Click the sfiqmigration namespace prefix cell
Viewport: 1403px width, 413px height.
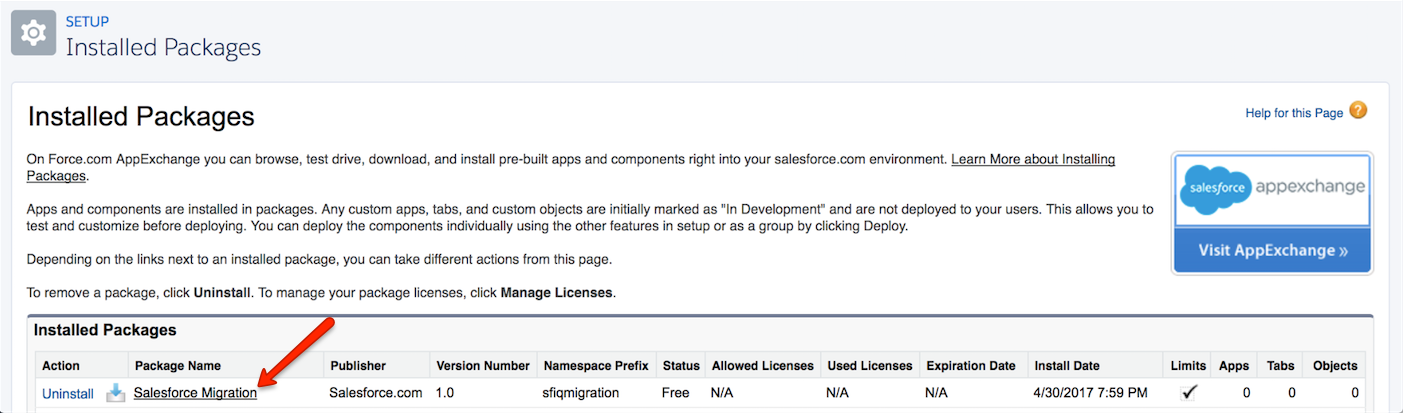[x=581, y=393]
